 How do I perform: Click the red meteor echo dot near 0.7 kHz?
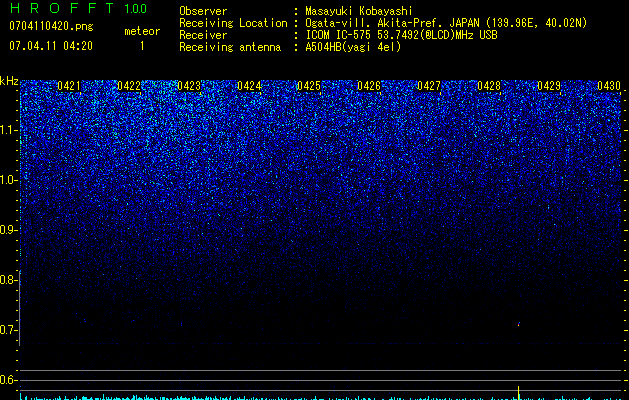pos(519,324)
